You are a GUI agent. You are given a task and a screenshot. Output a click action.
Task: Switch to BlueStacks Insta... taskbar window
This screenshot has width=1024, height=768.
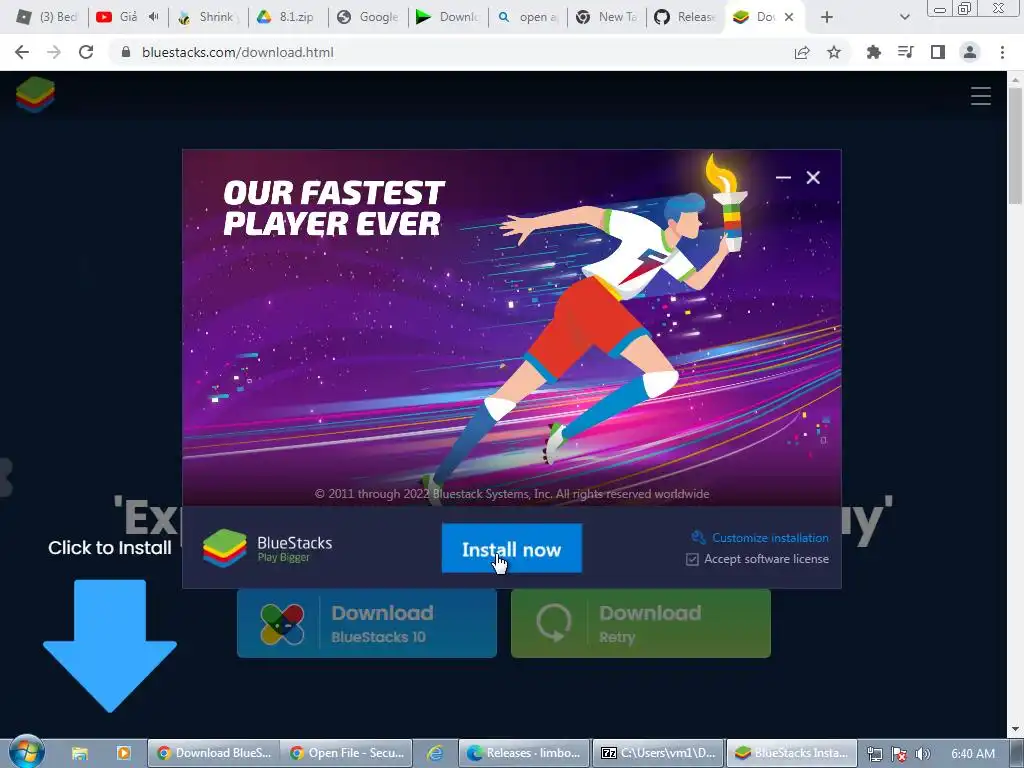point(792,753)
